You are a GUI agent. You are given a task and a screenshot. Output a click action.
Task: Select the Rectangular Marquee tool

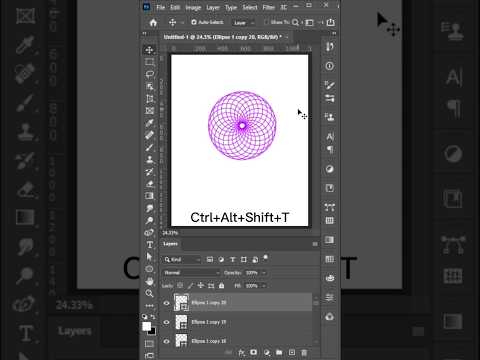149,62
